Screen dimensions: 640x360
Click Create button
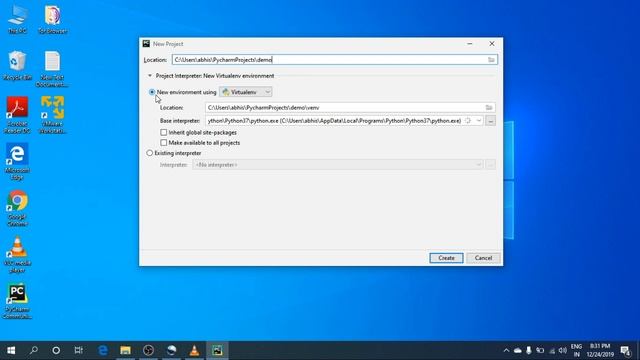446,258
